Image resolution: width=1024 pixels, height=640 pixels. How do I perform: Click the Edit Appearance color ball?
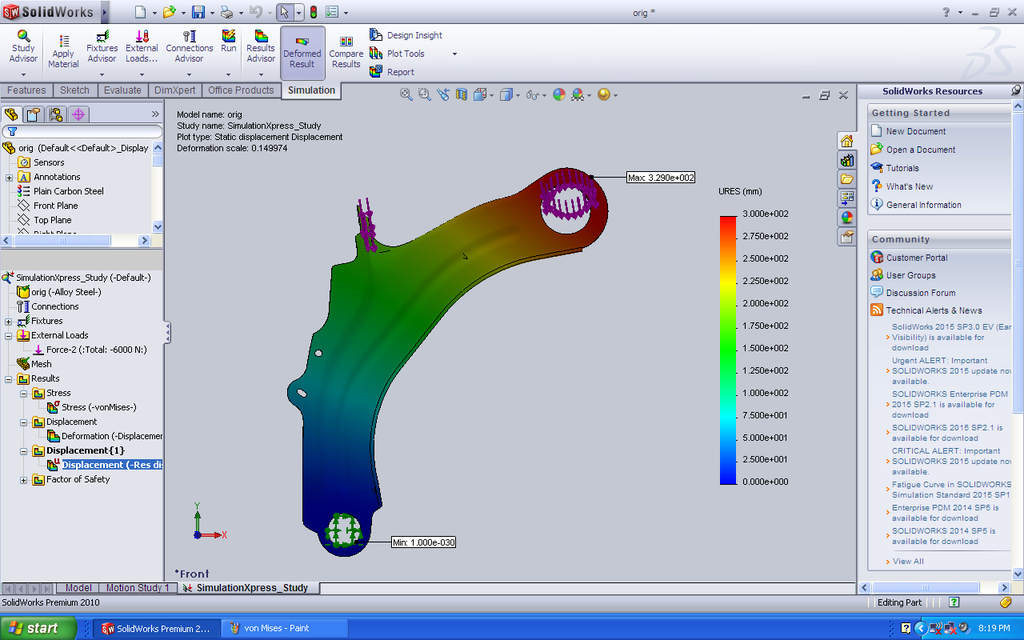[x=559, y=95]
